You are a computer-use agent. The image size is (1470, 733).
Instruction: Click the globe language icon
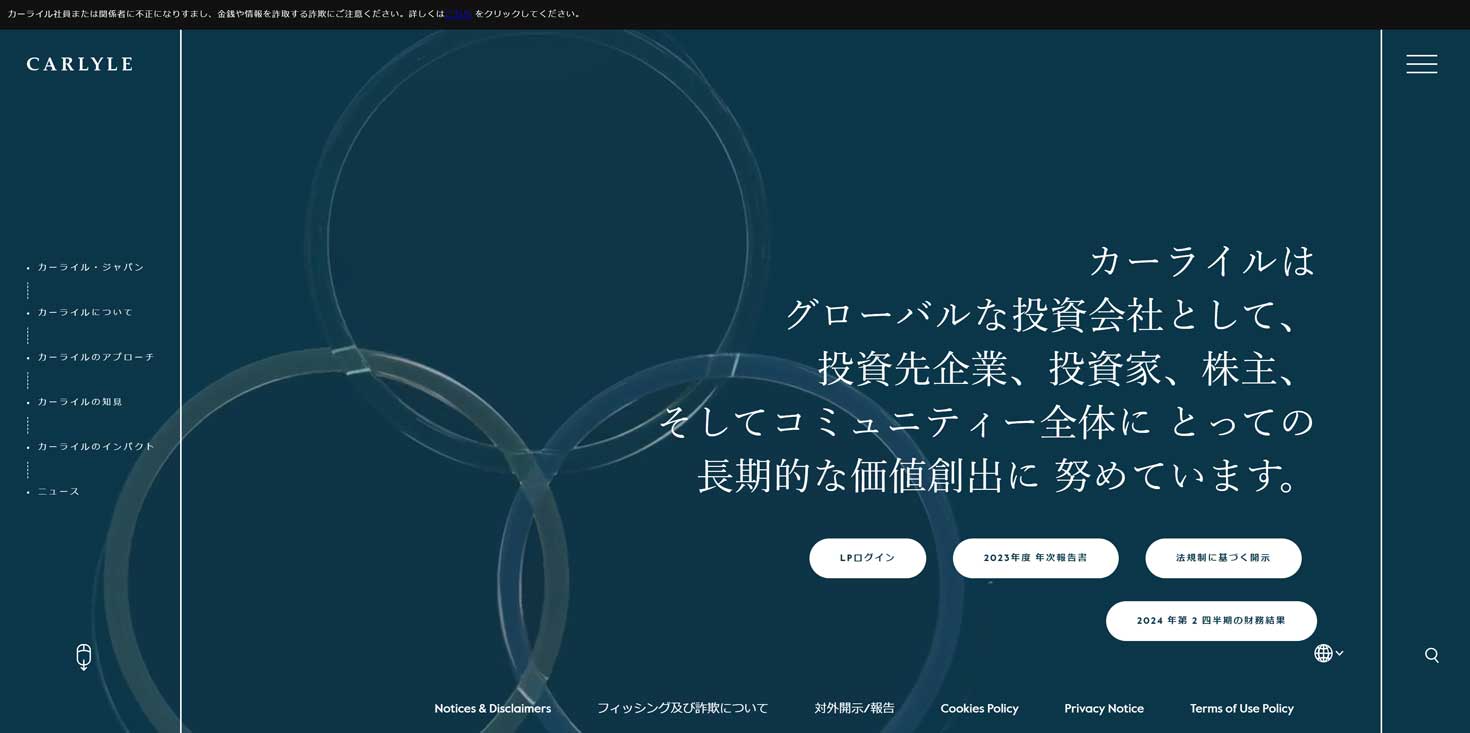coord(1323,652)
